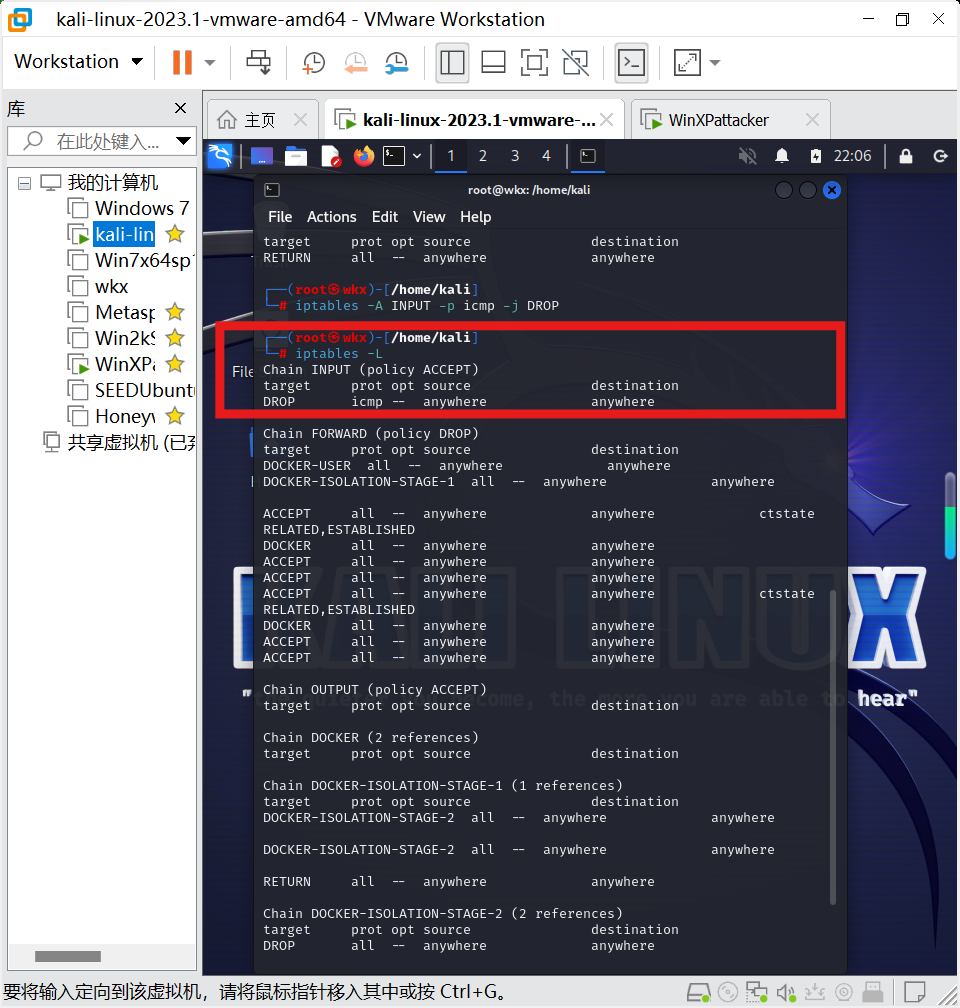Screen dimensions: 960x1008
Task: Open notifications bell in Kali panel
Action: click(x=782, y=156)
